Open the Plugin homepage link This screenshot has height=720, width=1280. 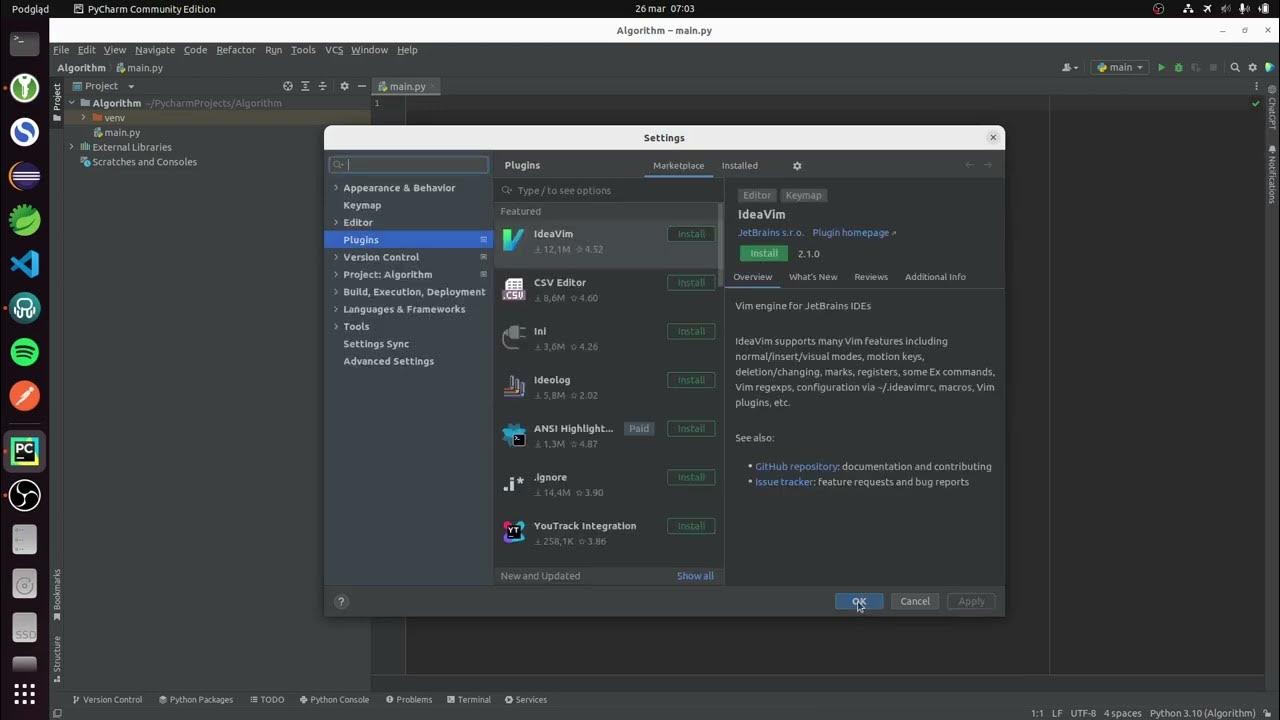tap(854, 233)
